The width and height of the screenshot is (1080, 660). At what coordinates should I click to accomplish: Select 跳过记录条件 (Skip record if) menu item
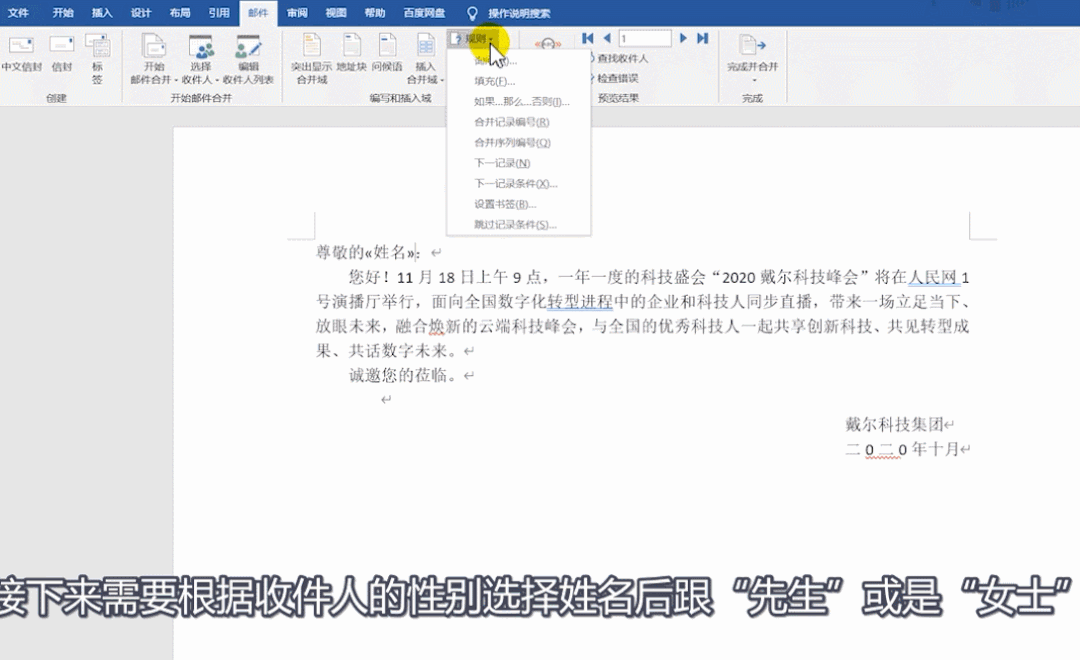click(x=514, y=224)
